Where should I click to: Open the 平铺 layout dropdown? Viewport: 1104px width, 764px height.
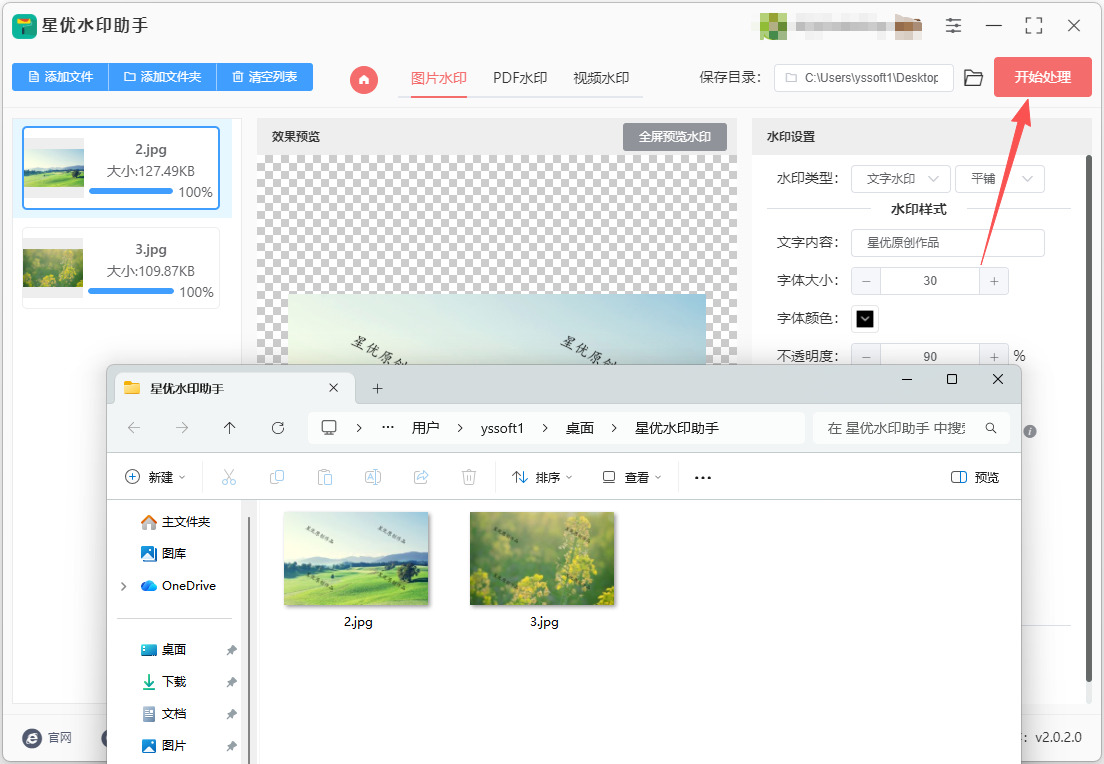(1000, 179)
